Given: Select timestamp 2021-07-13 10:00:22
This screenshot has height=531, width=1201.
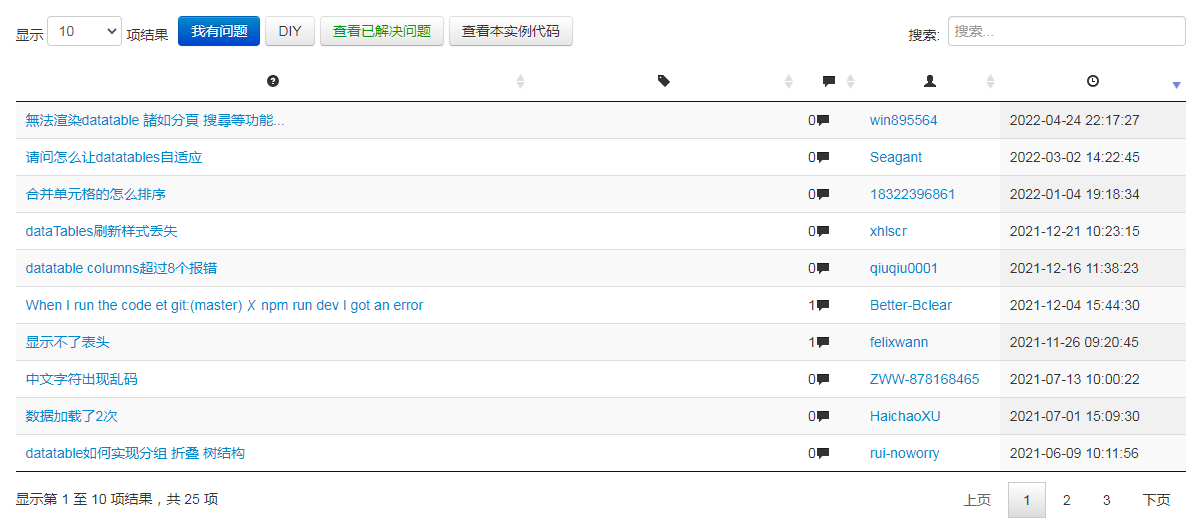Looking at the screenshot, I should tap(1075, 379).
